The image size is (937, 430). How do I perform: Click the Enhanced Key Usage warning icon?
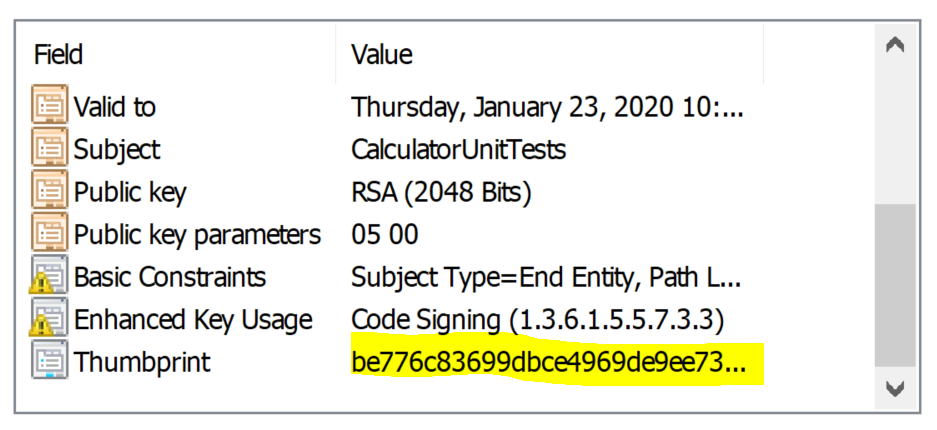pyautogui.click(x=49, y=320)
